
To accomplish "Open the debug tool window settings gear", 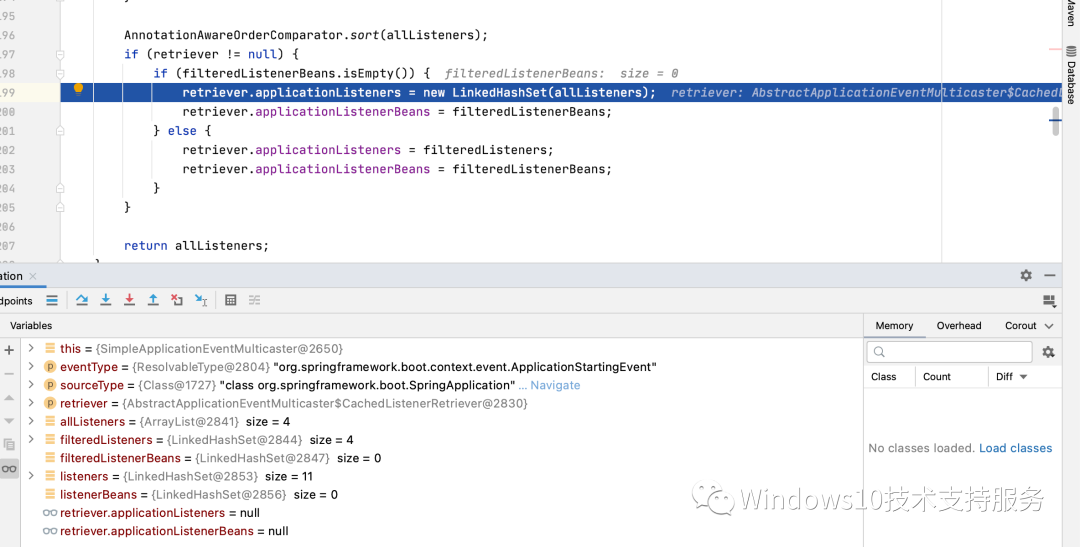I will point(1026,276).
